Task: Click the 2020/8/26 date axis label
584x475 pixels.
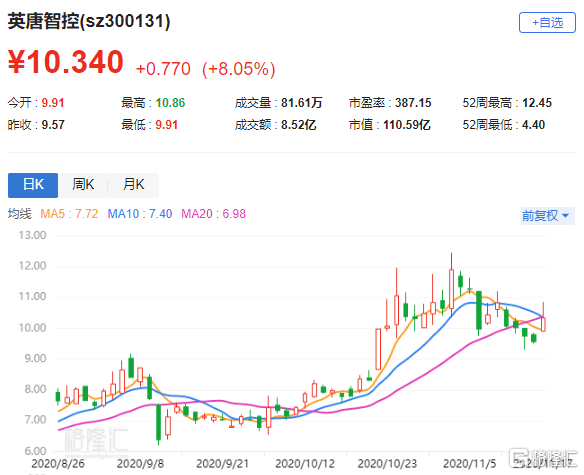Action: coord(58,464)
